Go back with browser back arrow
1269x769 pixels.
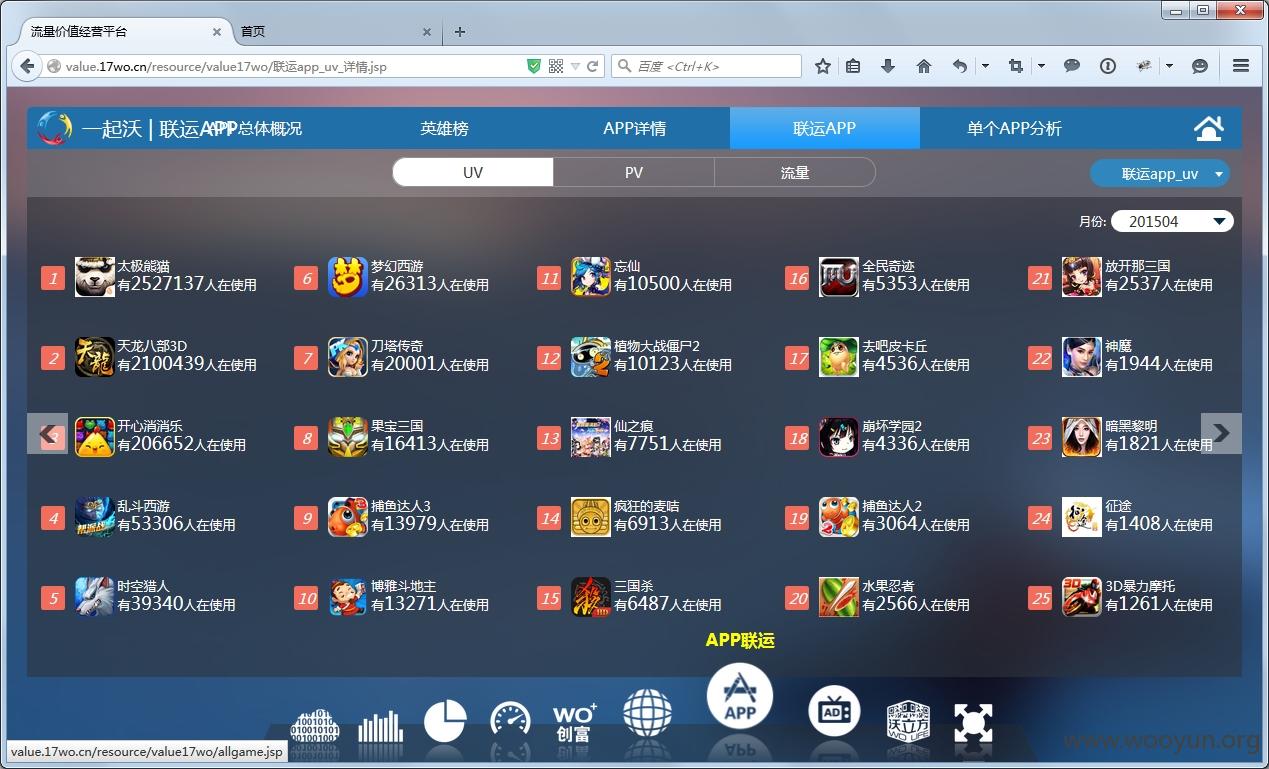point(26,66)
